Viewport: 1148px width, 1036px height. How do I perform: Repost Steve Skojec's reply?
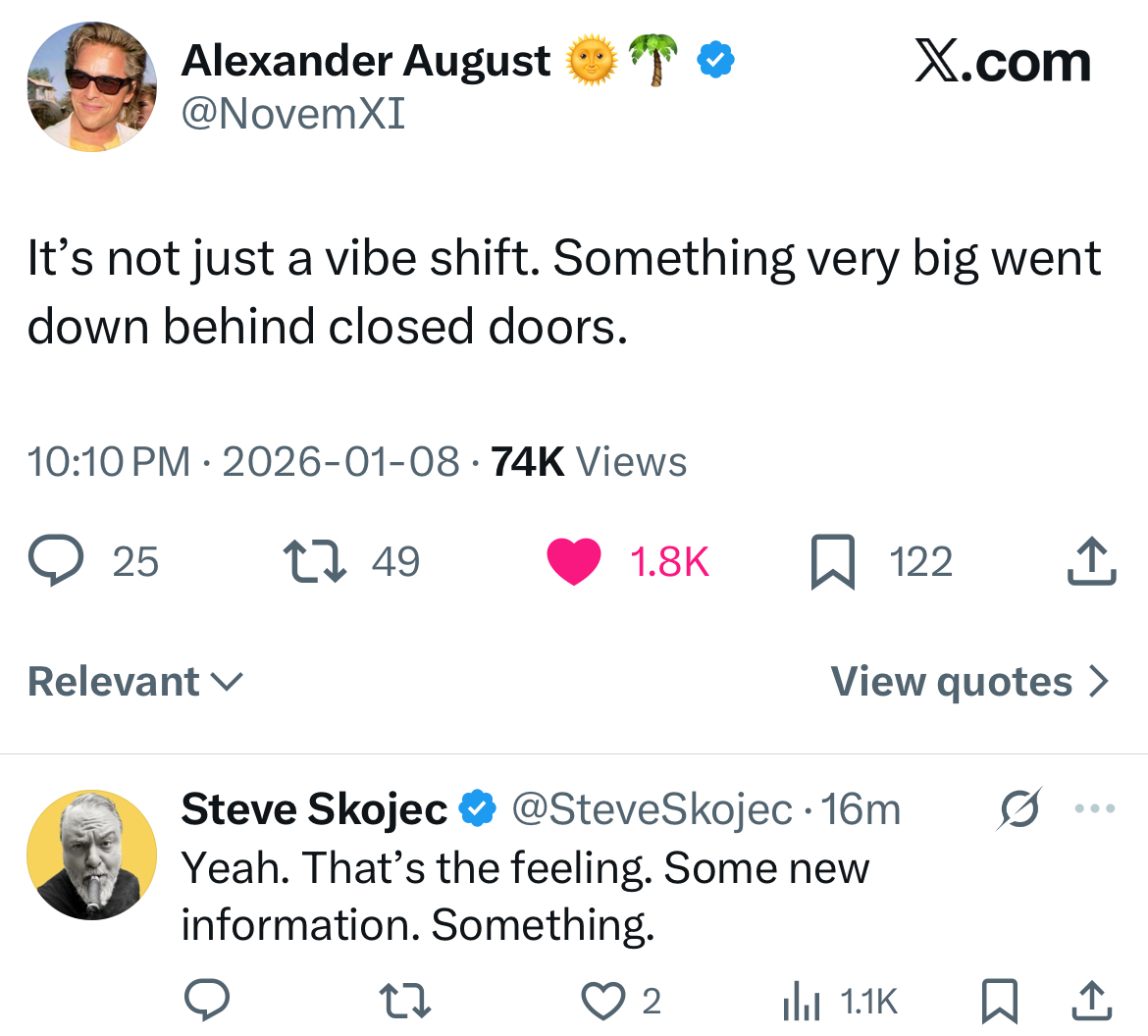(x=406, y=1001)
